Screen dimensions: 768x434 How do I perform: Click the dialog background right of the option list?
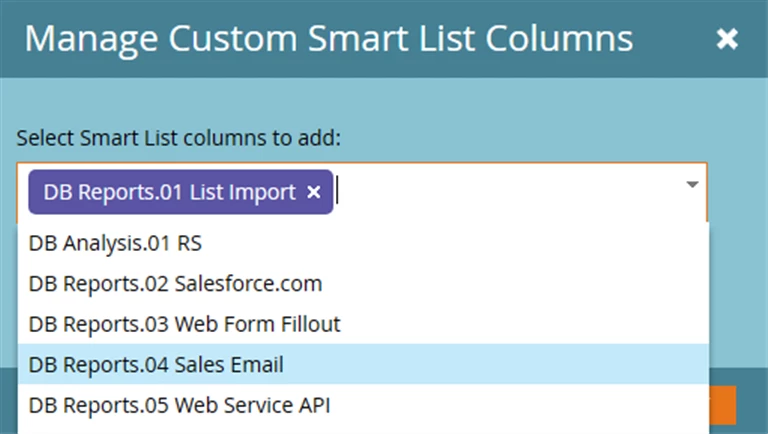(x=738, y=300)
